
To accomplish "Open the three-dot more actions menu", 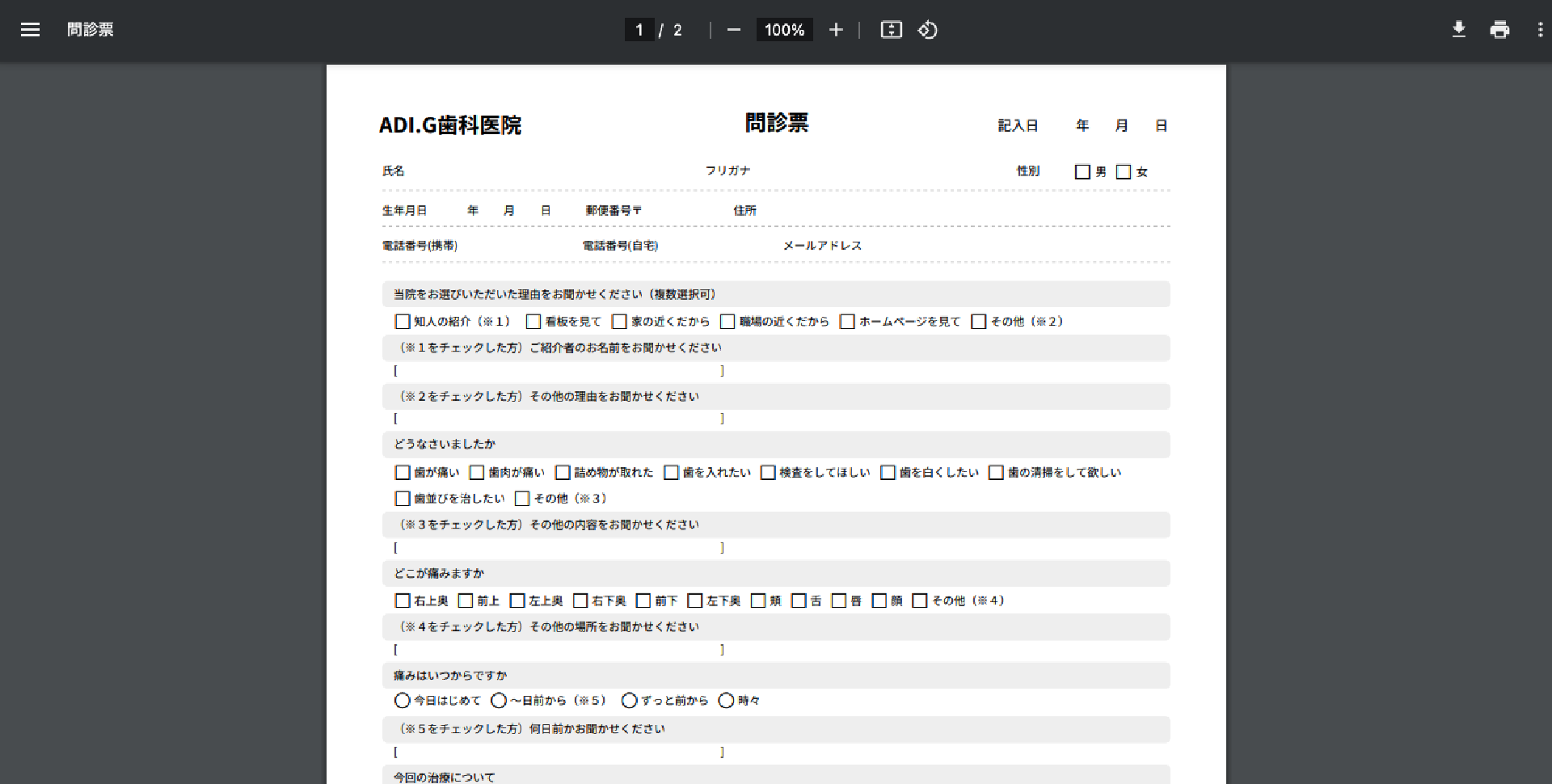I will tap(1540, 30).
